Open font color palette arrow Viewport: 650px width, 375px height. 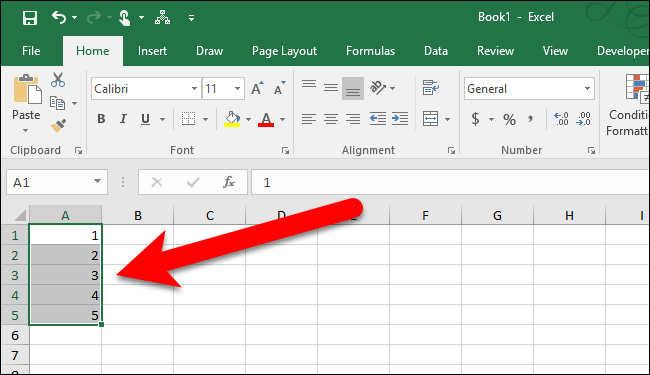tap(282, 120)
